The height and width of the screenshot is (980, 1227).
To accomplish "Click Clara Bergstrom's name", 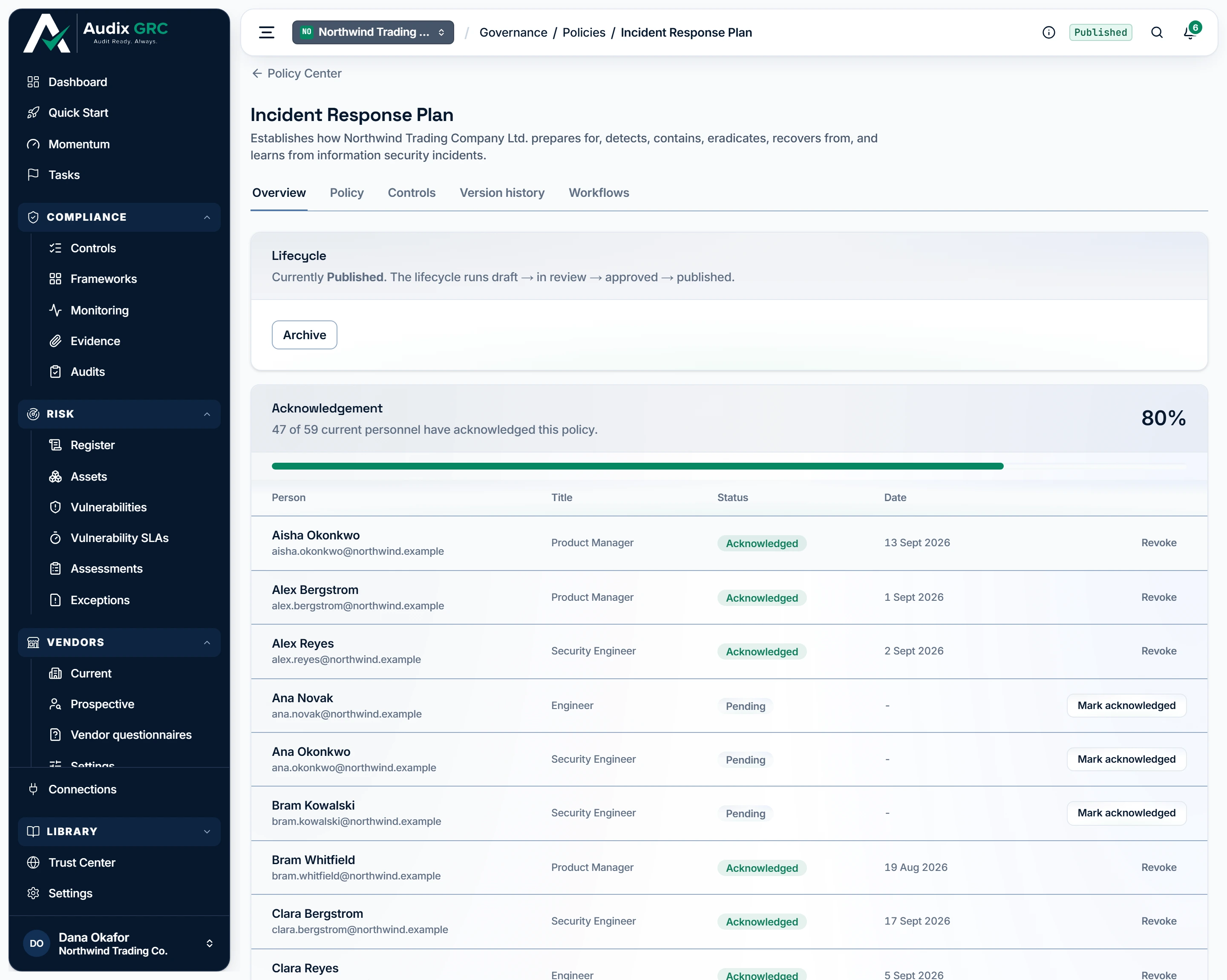I will pyautogui.click(x=317, y=914).
